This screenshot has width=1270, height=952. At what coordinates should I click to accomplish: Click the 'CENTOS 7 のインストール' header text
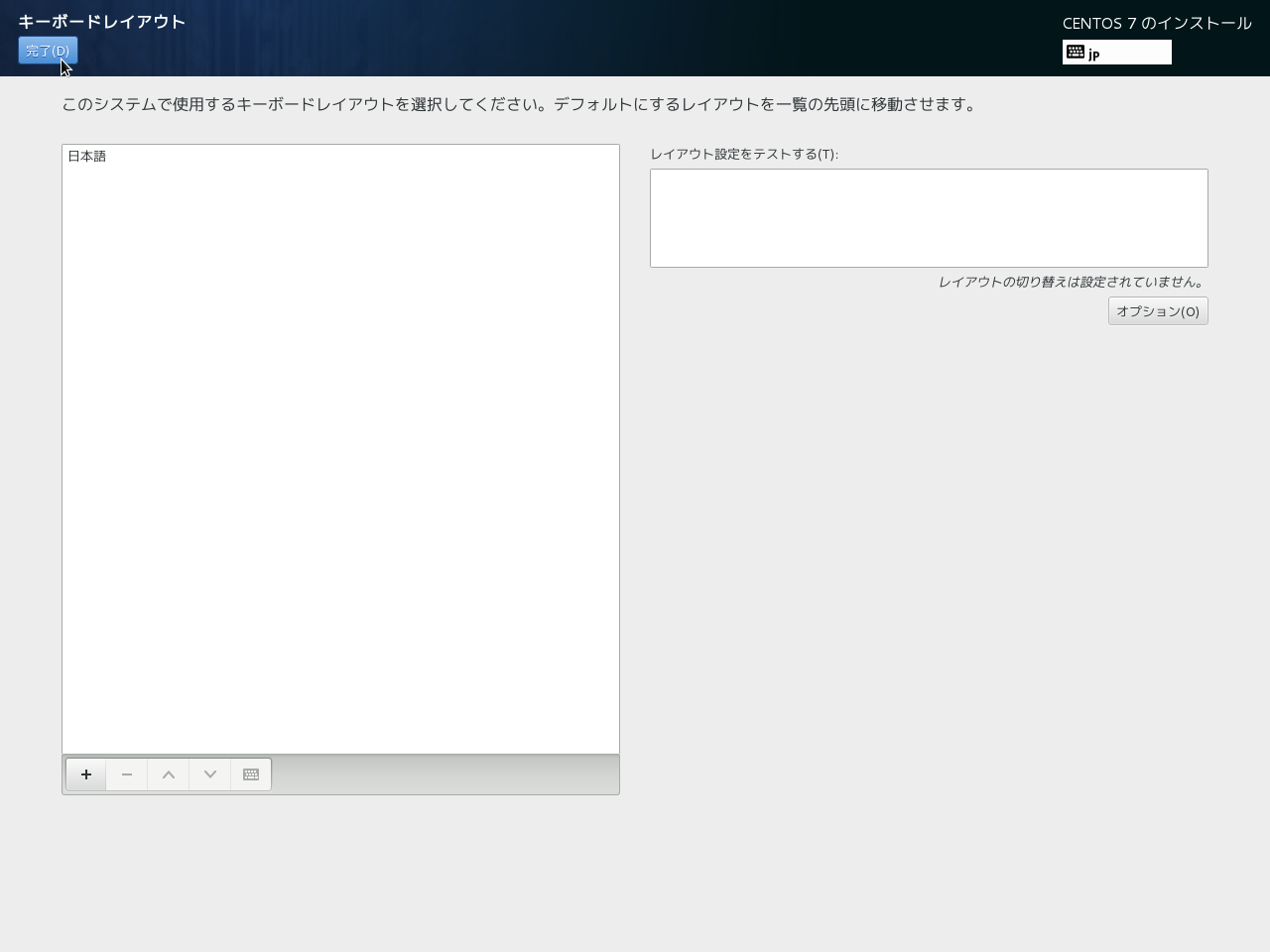pos(1157,23)
